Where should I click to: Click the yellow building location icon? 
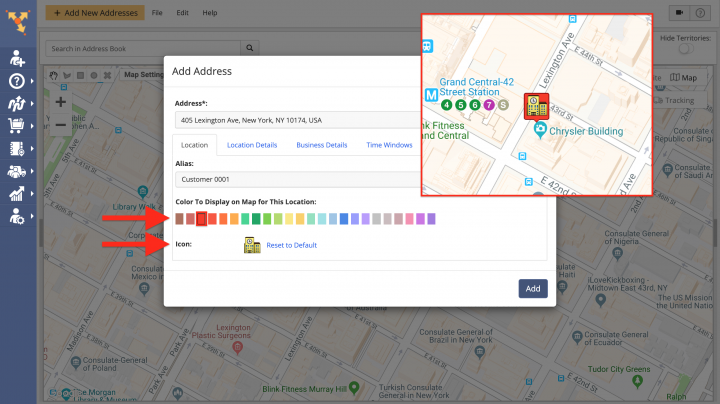(252, 245)
